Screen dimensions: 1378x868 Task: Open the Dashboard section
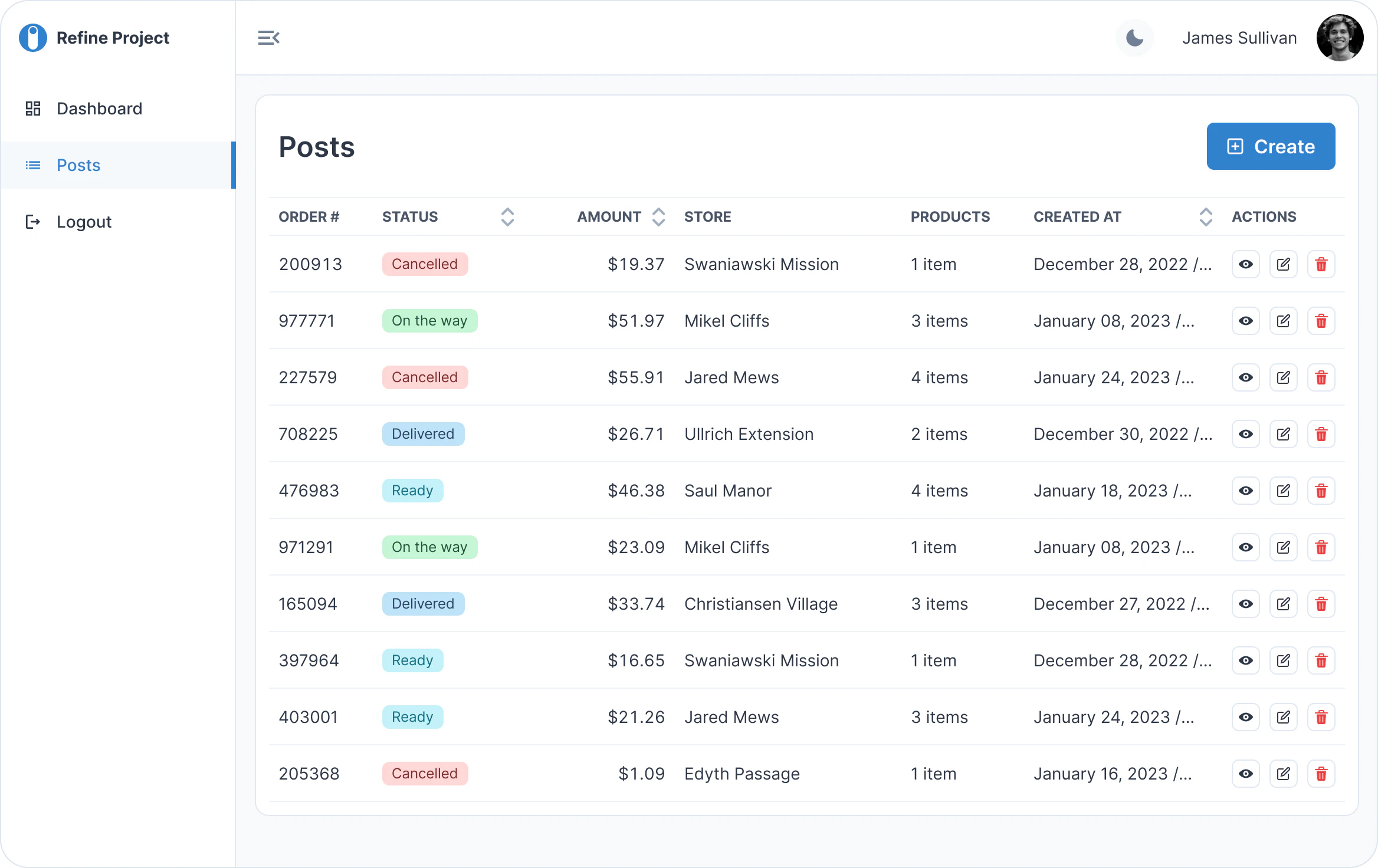pos(99,108)
